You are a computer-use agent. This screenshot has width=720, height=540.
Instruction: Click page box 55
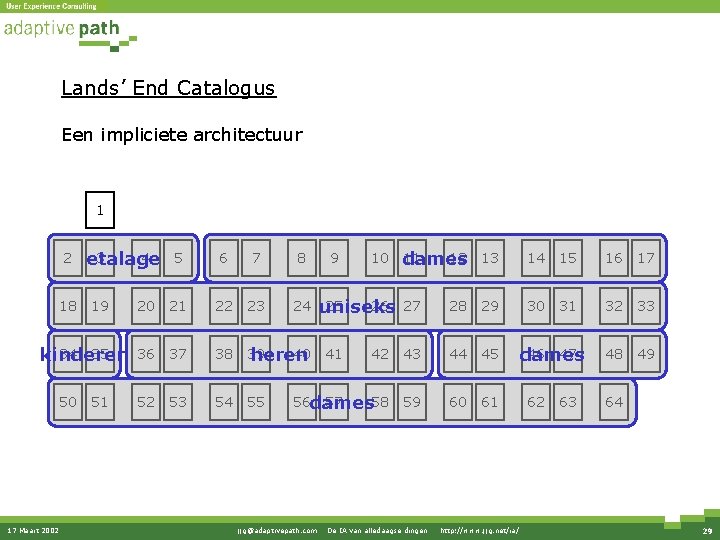pos(256,402)
